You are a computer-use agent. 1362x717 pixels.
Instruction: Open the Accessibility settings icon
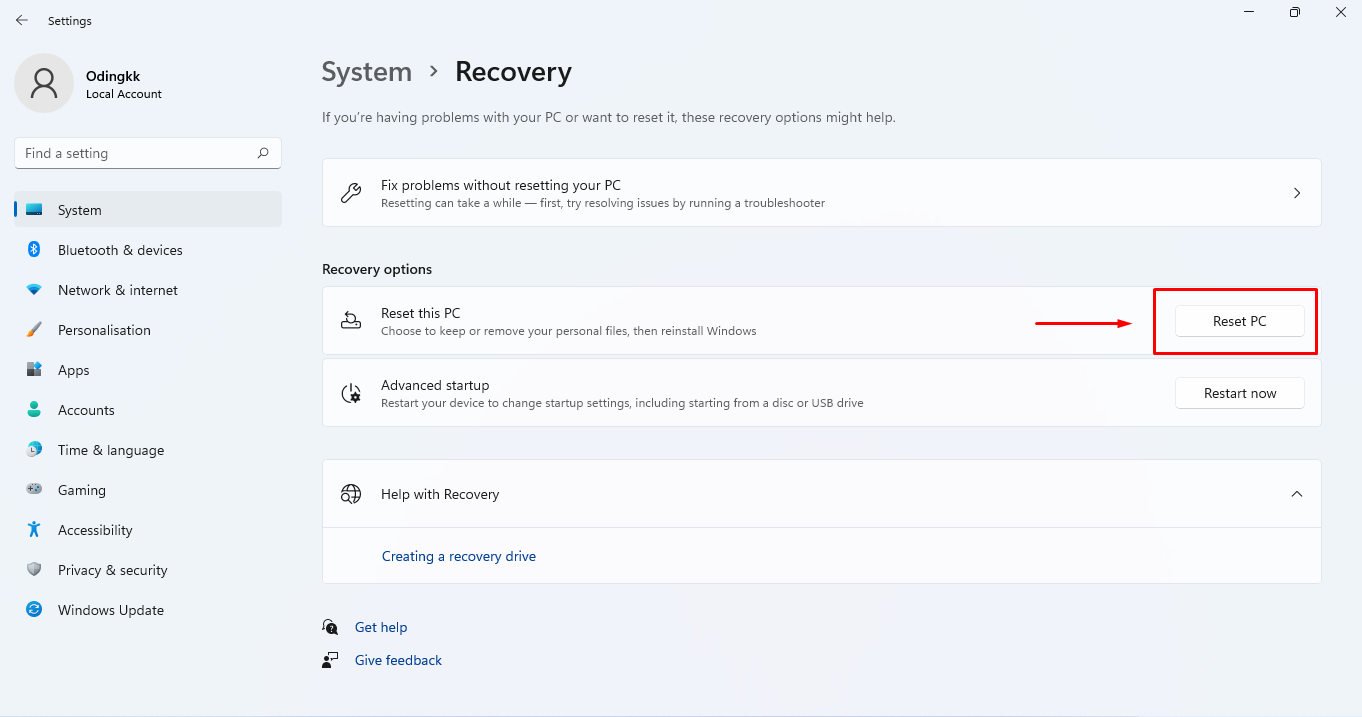34,530
